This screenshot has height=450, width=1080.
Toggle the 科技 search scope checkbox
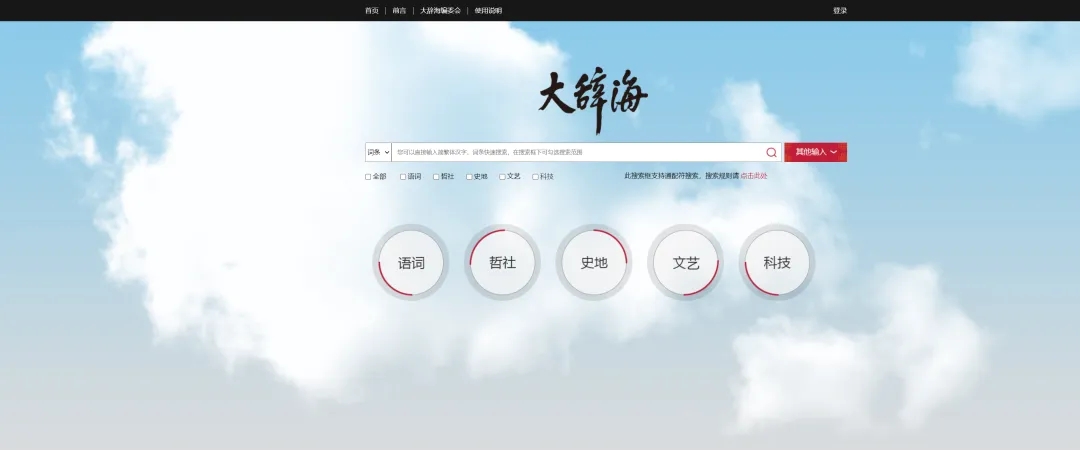535,177
